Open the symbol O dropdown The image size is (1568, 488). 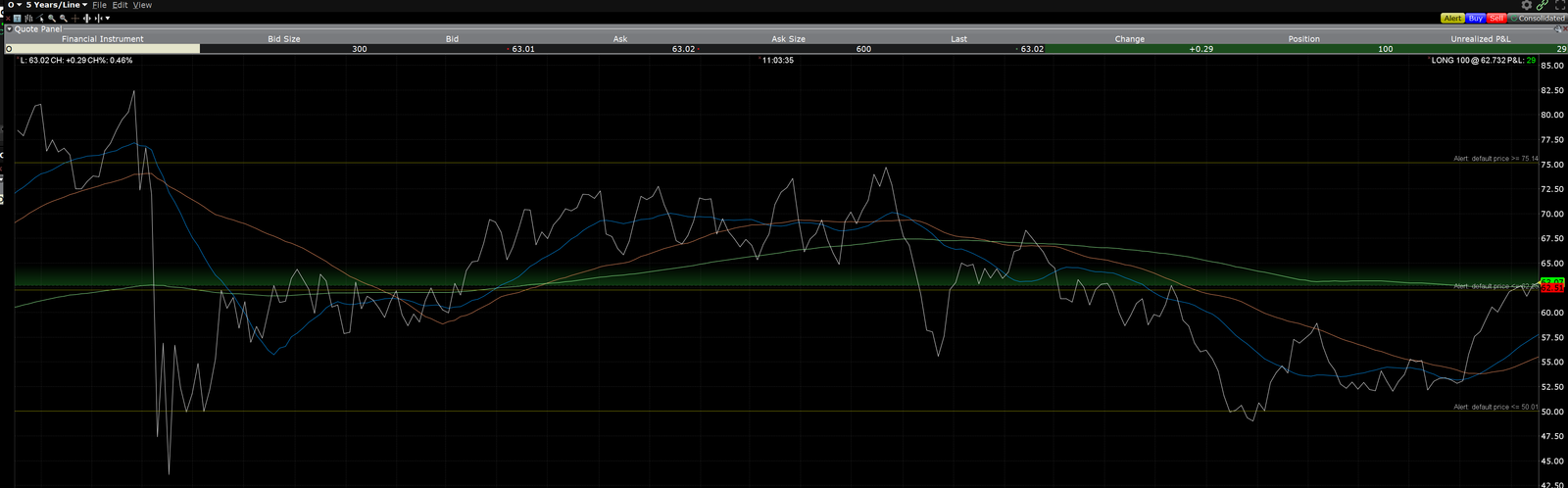(x=15, y=5)
